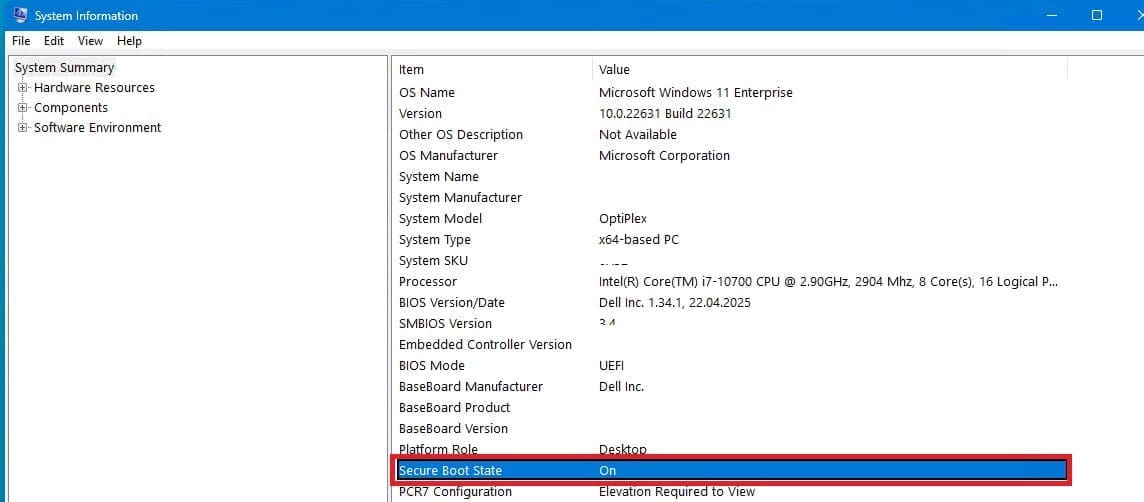Select BaseBoard Manufacturer row
Screen dimensions: 1144x502
(x=730, y=387)
